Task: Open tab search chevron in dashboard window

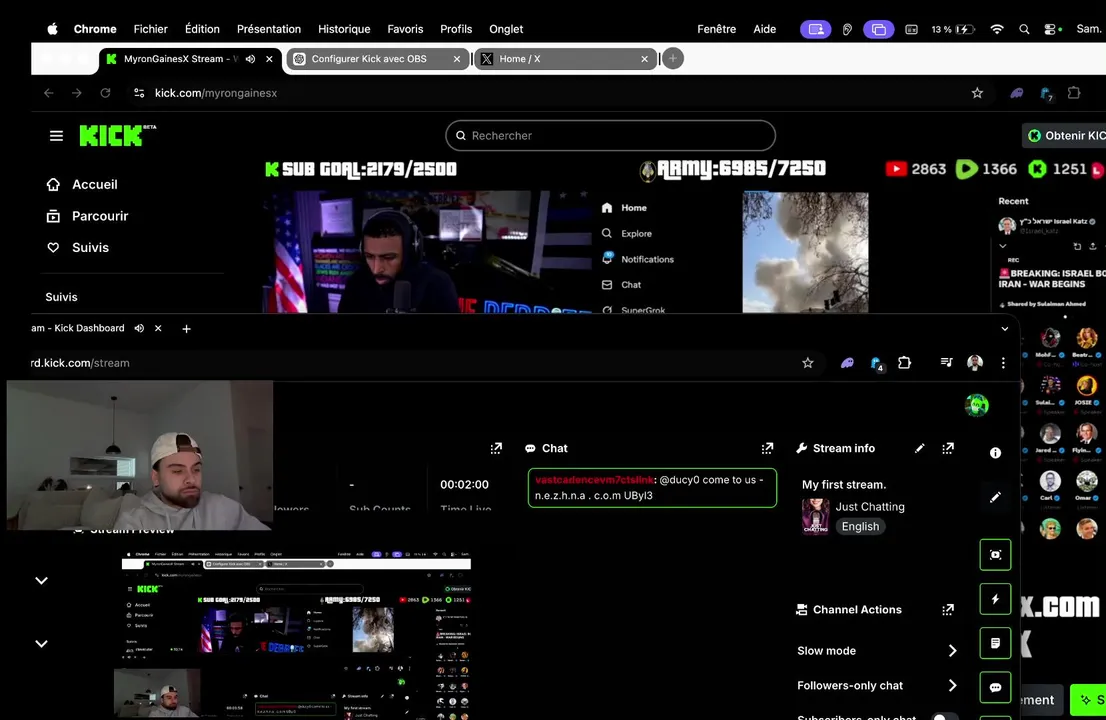Action: [1005, 329]
